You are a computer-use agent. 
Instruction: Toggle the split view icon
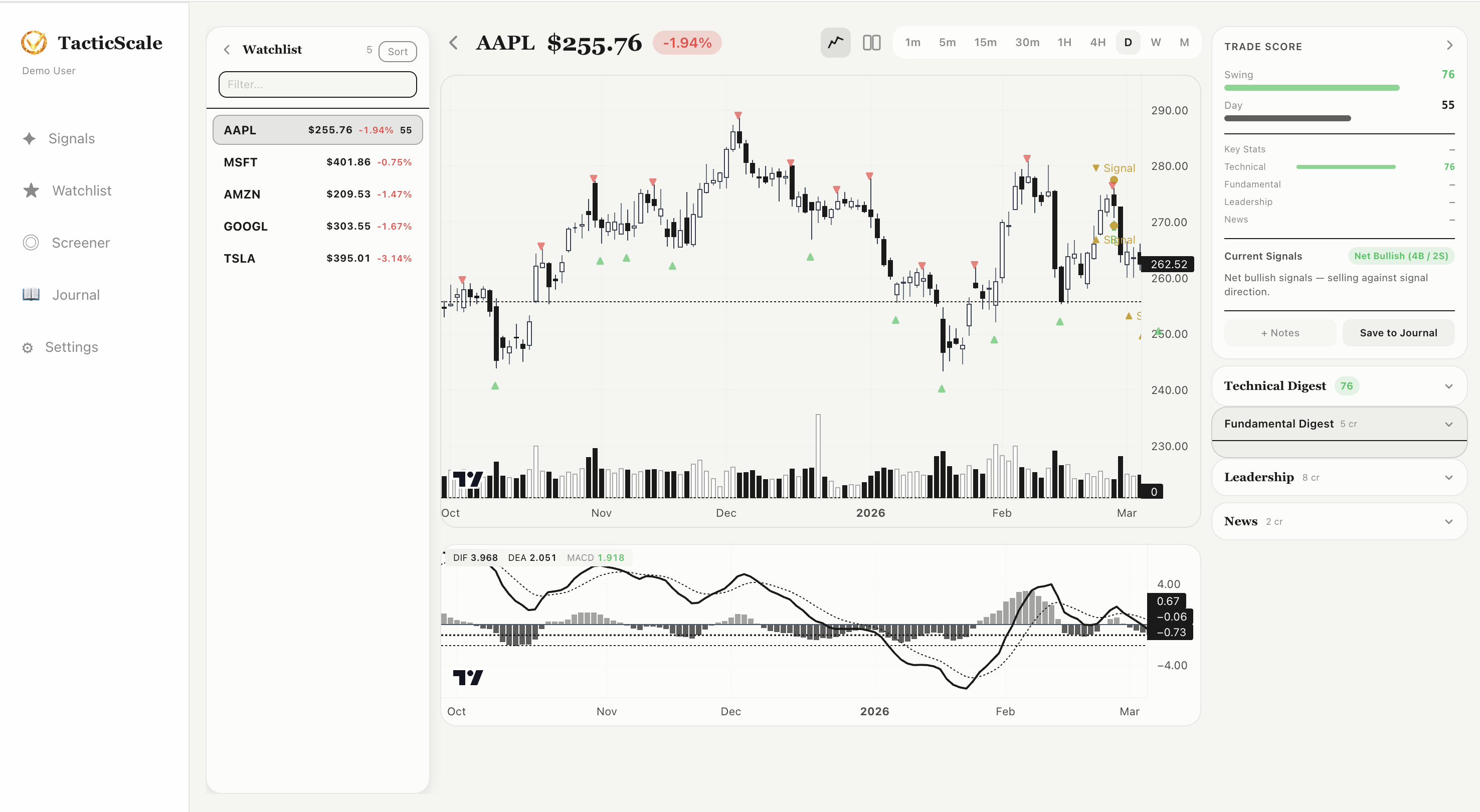(x=871, y=42)
